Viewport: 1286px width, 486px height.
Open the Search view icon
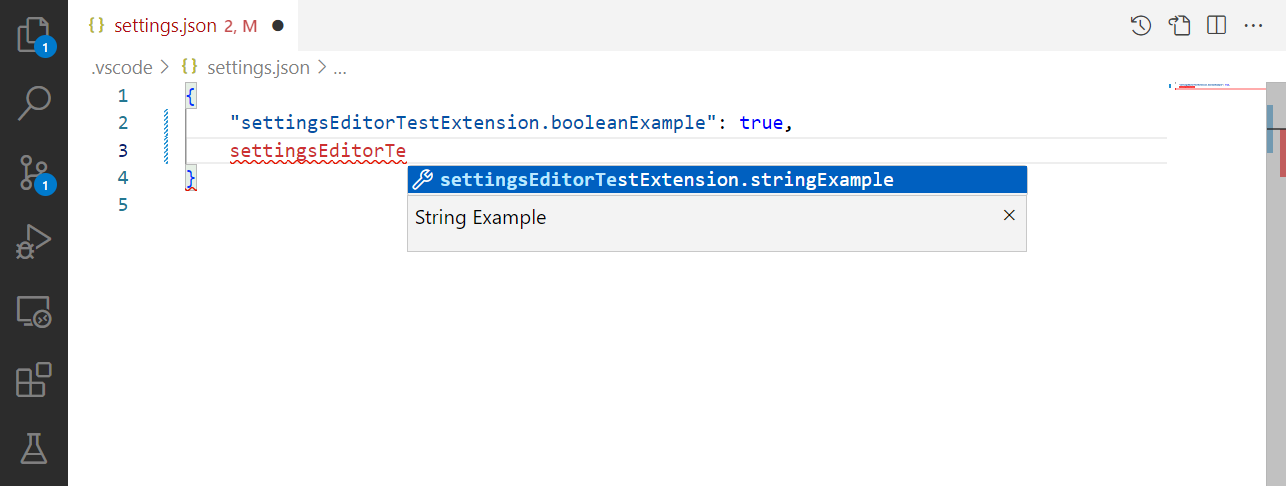[x=34, y=103]
